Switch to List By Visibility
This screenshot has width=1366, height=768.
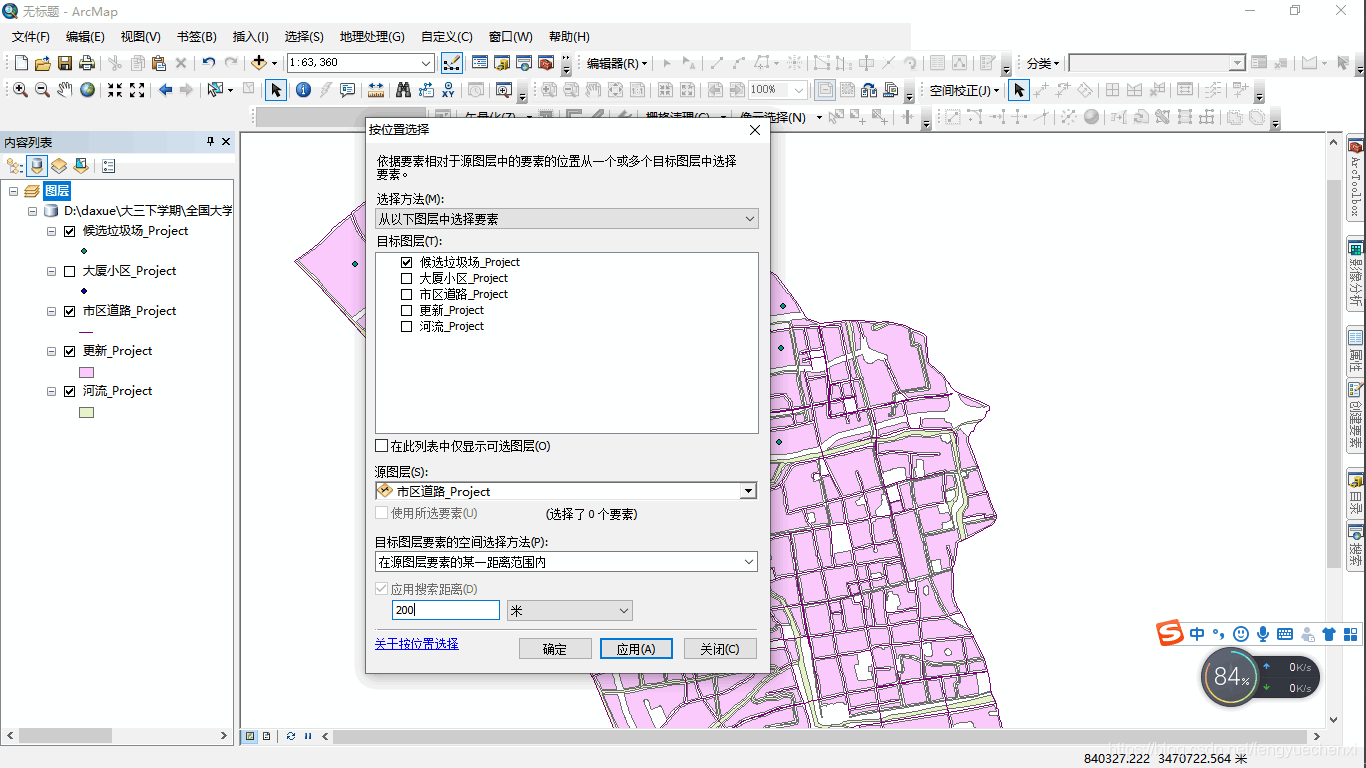pyautogui.click(x=59, y=166)
